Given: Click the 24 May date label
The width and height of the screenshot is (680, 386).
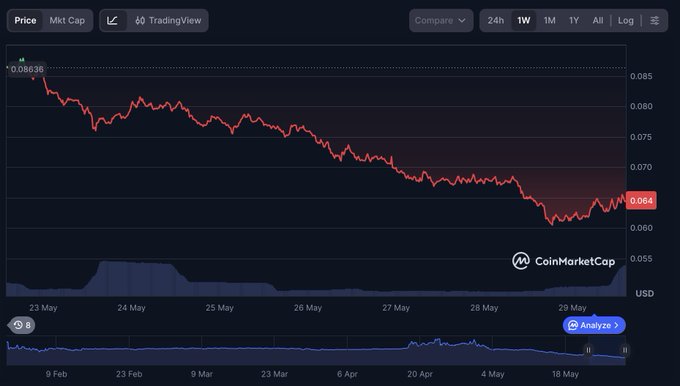Looking at the screenshot, I should tap(131, 307).
